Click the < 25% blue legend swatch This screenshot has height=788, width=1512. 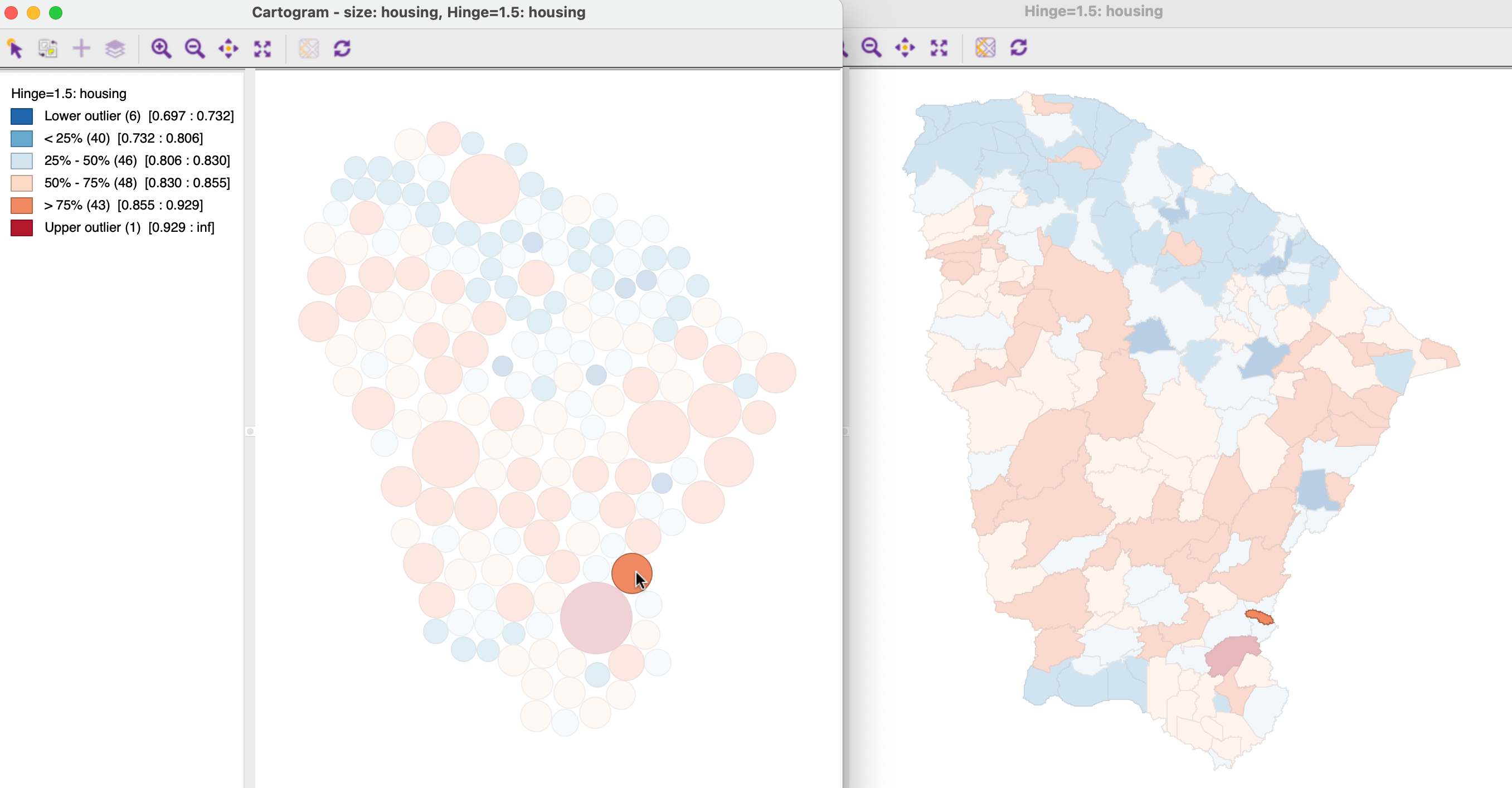pyautogui.click(x=22, y=138)
